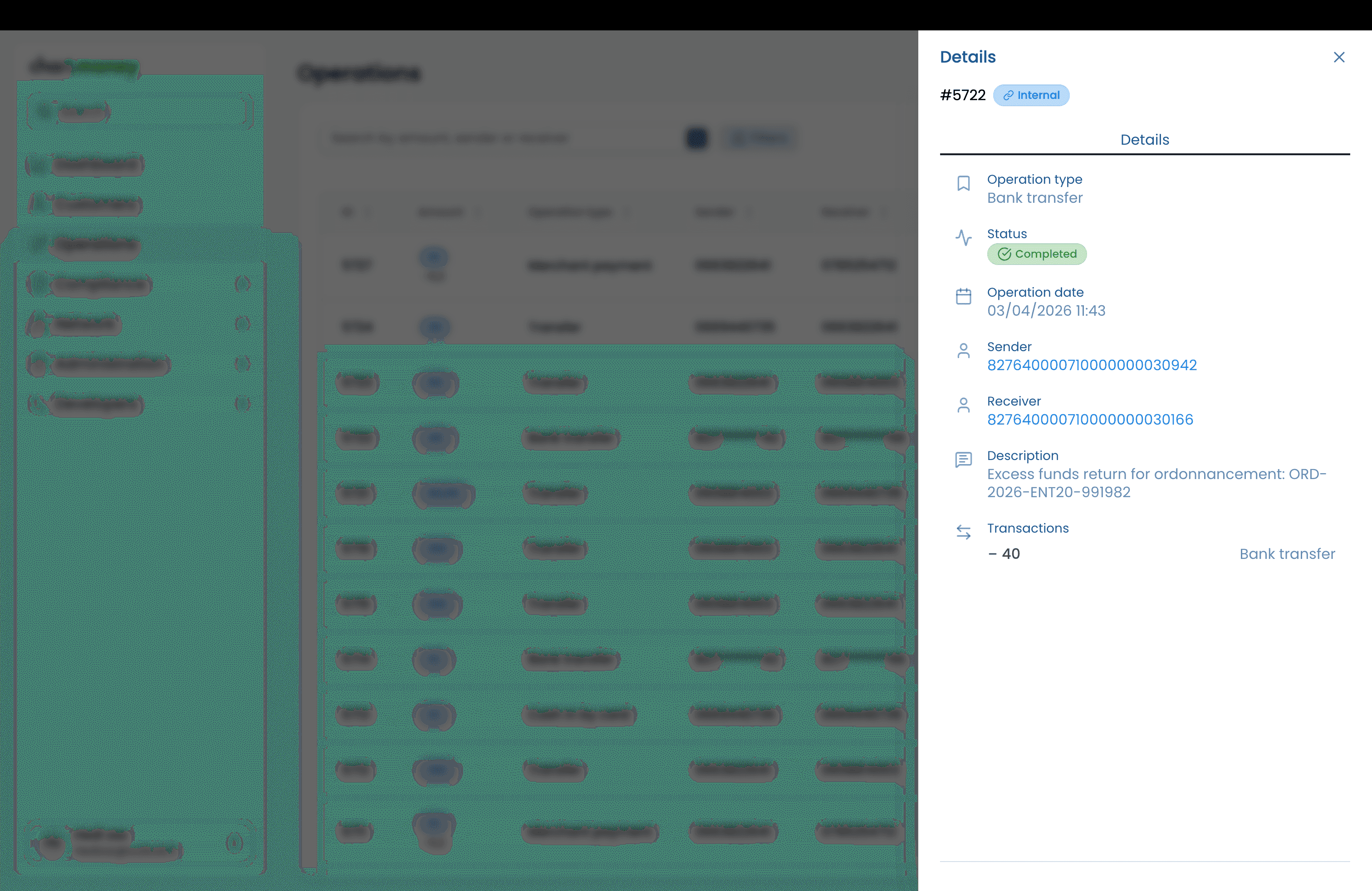1372x891 pixels.
Task: Select the Details tab
Action: coord(1144,140)
